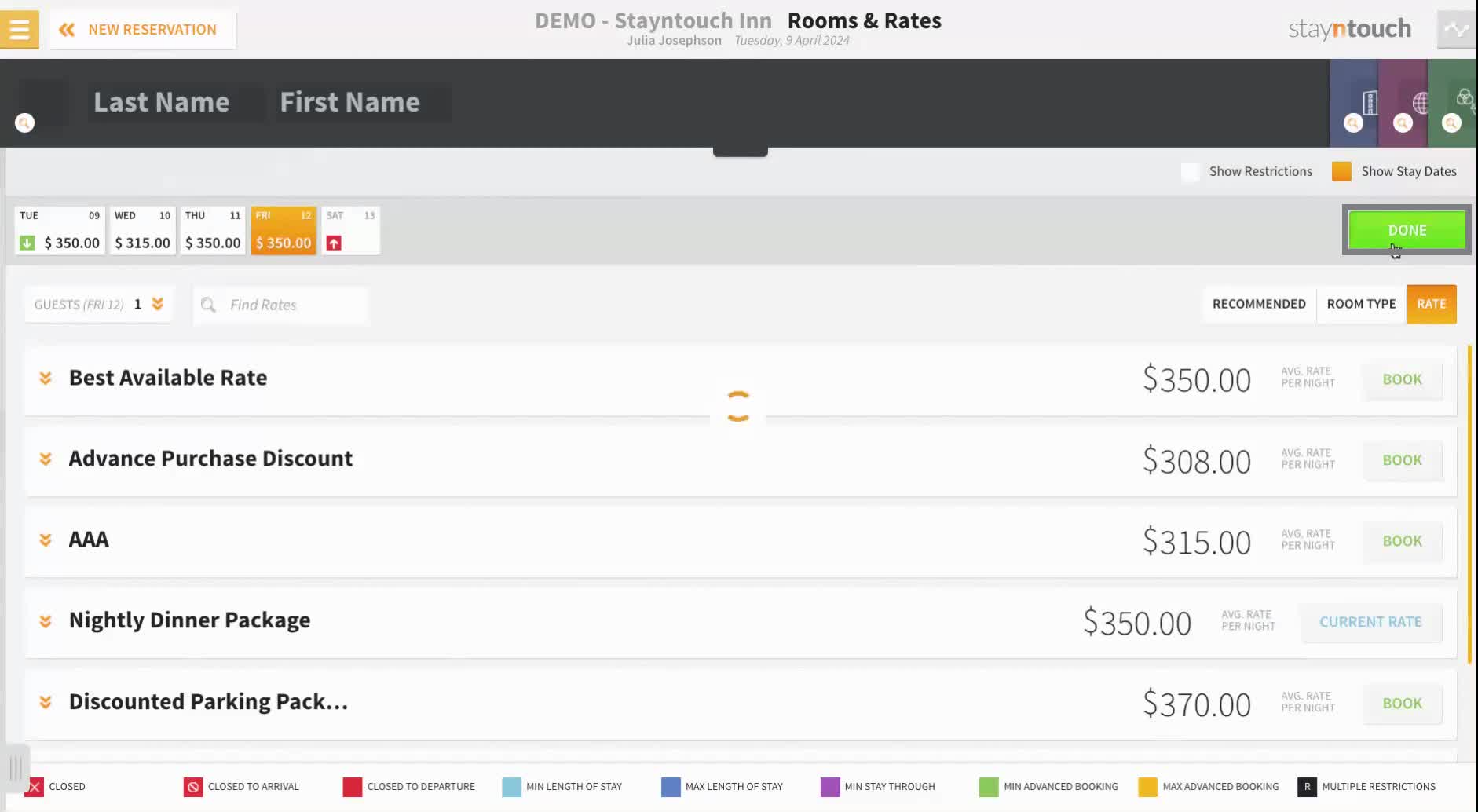The image size is (1478, 812).
Task: Select Friday 12 stay date
Action: tap(284, 230)
